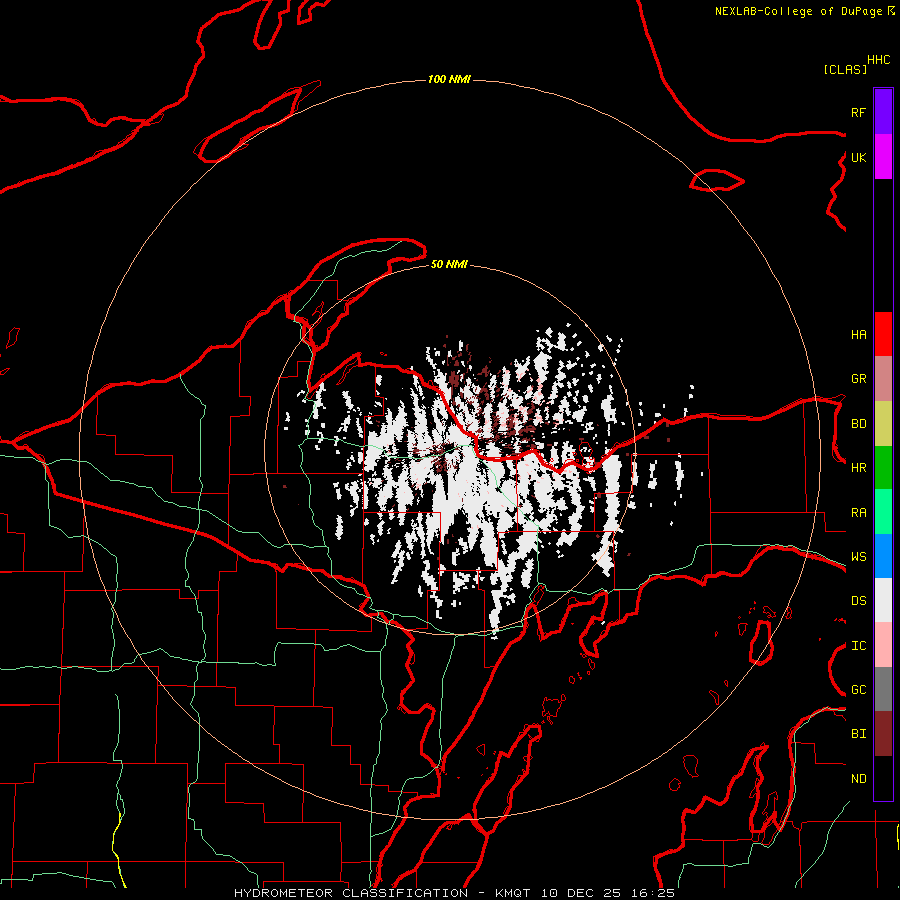Click the BI legend label

pos(858,734)
